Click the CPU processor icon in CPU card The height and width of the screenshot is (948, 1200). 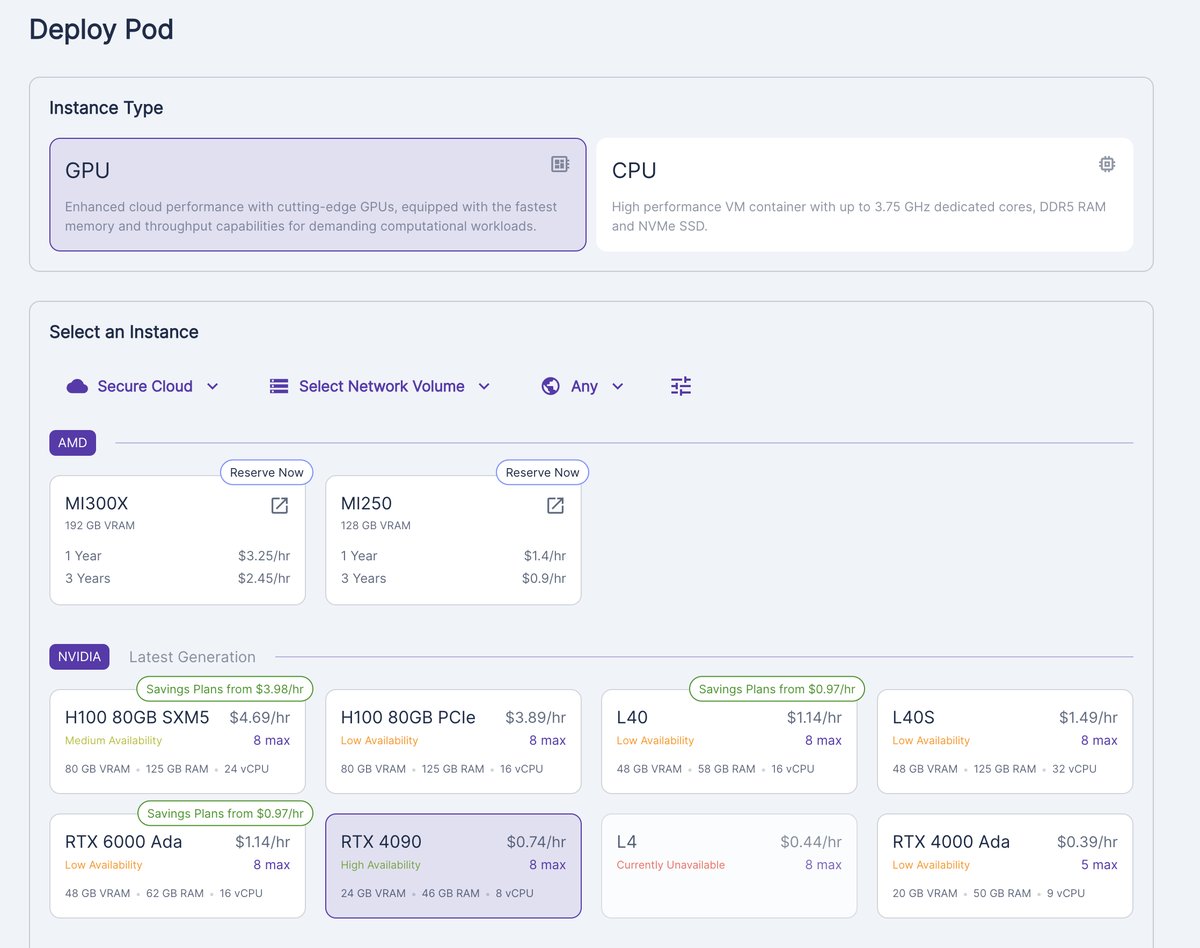click(1107, 164)
